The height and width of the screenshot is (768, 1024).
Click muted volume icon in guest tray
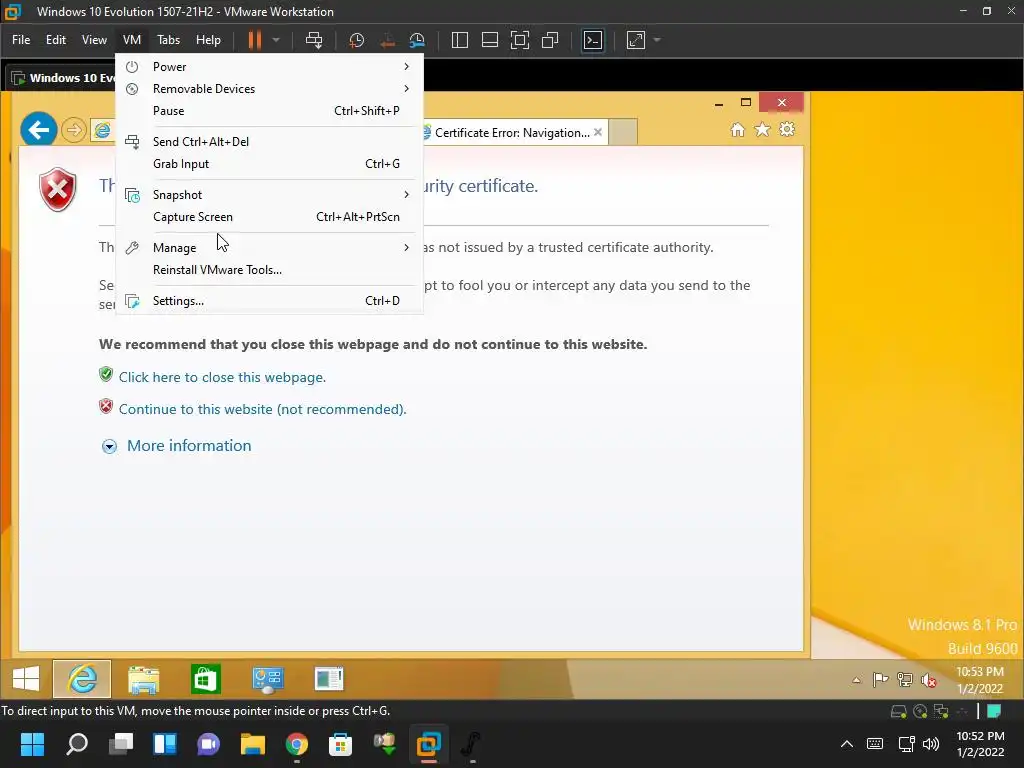click(928, 680)
